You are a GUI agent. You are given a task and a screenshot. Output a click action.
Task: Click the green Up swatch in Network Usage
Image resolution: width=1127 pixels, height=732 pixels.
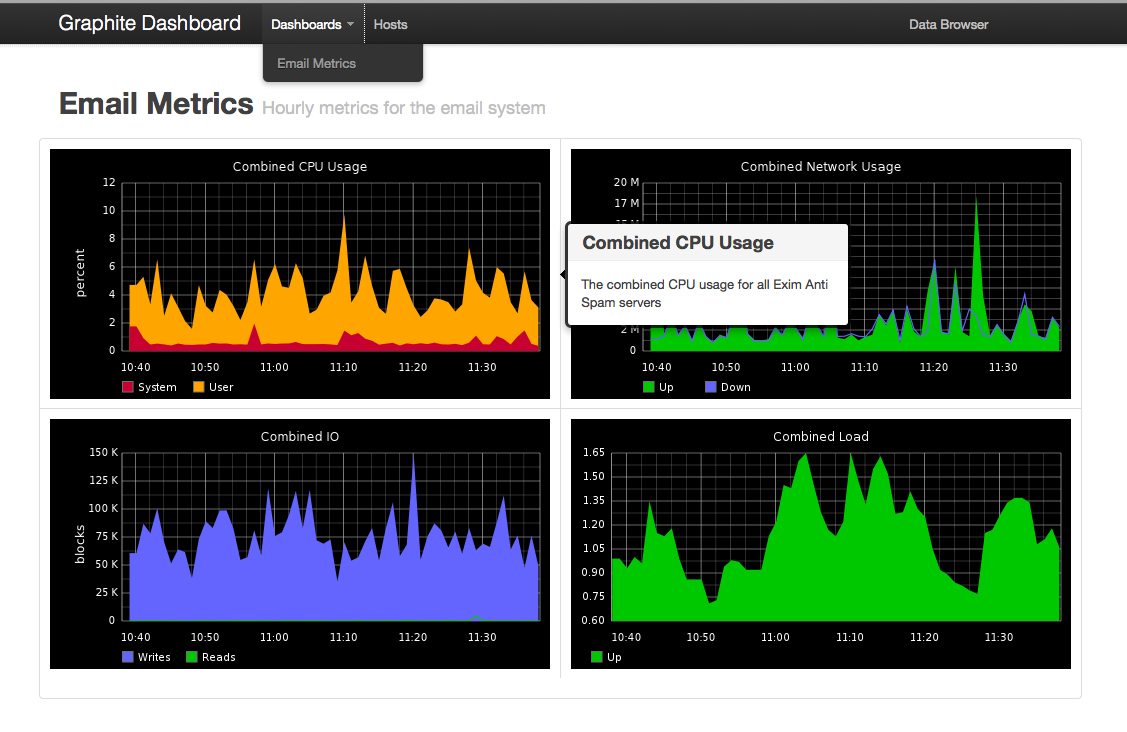pyautogui.click(x=648, y=387)
